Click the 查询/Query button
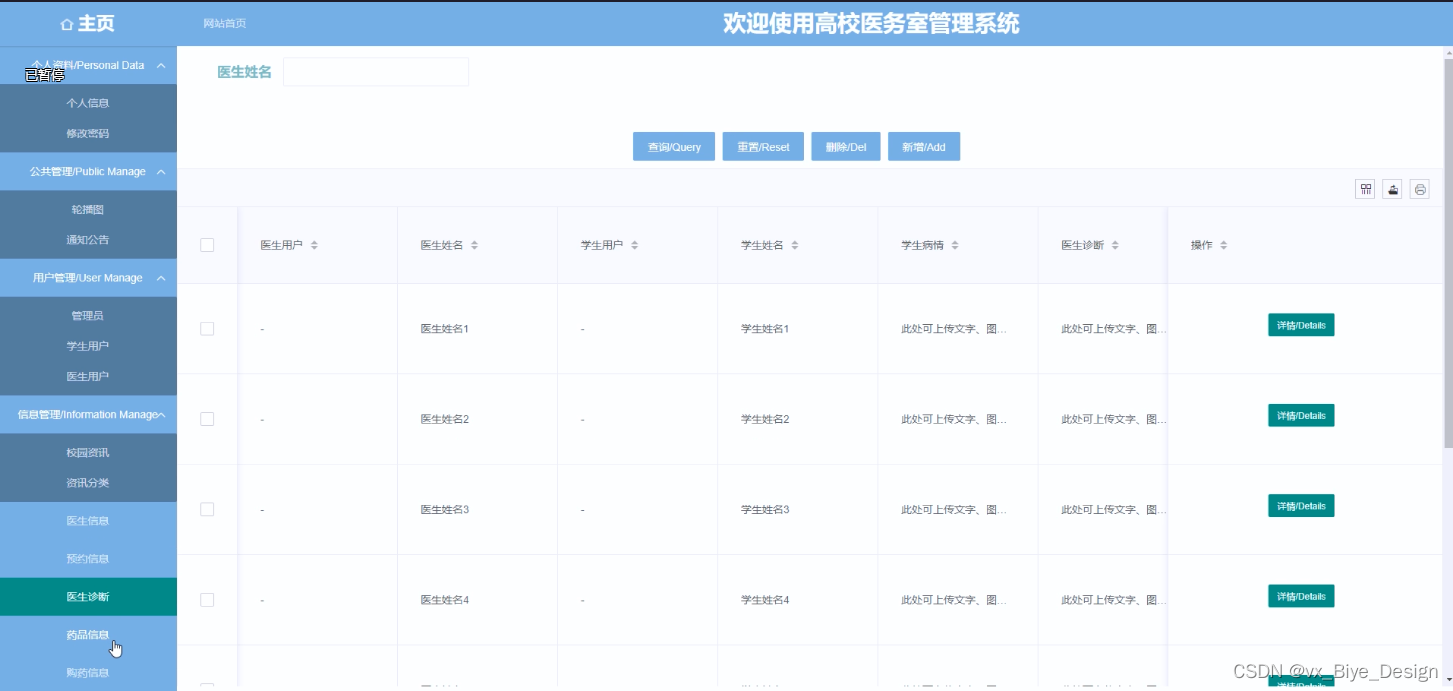The width and height of the screenshot is (1453, 691). click(674, 147)
